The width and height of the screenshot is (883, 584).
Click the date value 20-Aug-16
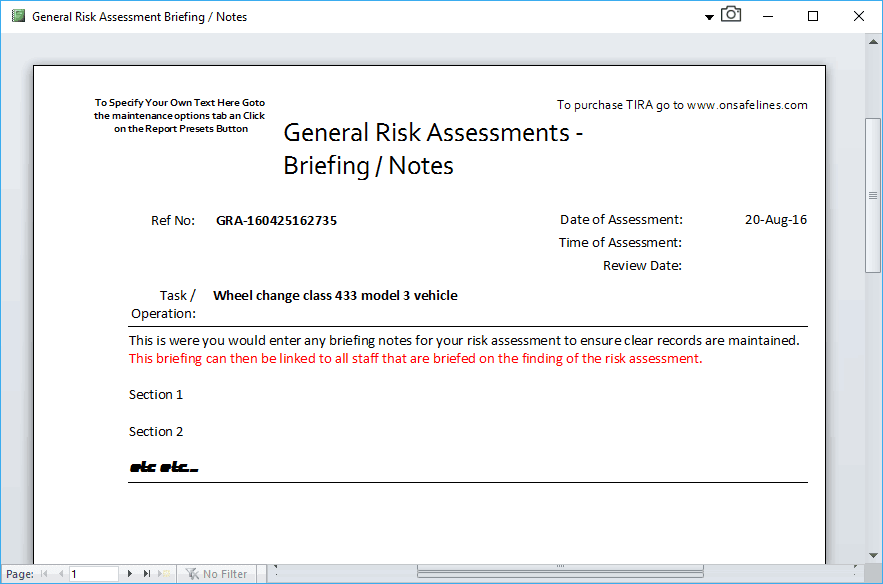coord(775,220)
